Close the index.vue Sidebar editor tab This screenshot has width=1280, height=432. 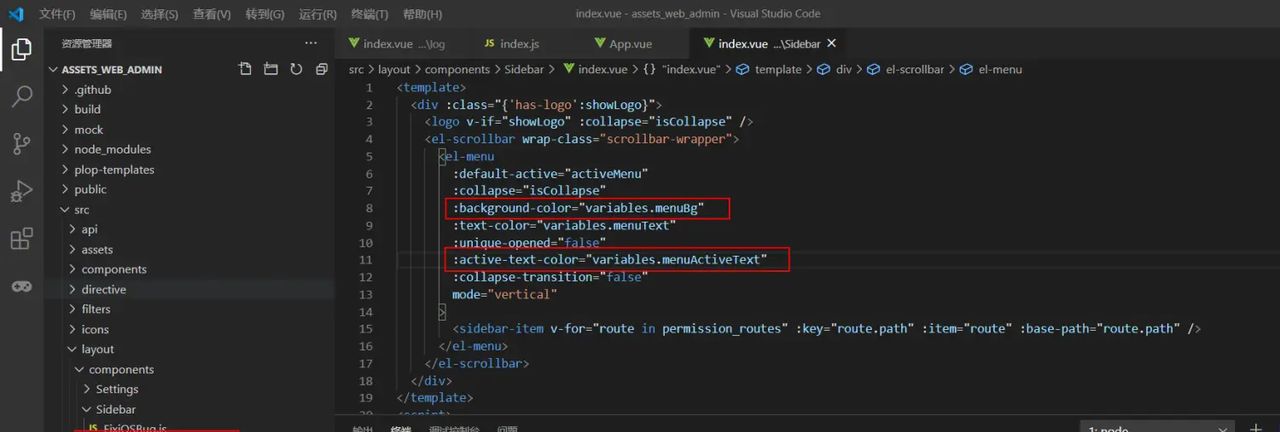(x=831, y=43)
